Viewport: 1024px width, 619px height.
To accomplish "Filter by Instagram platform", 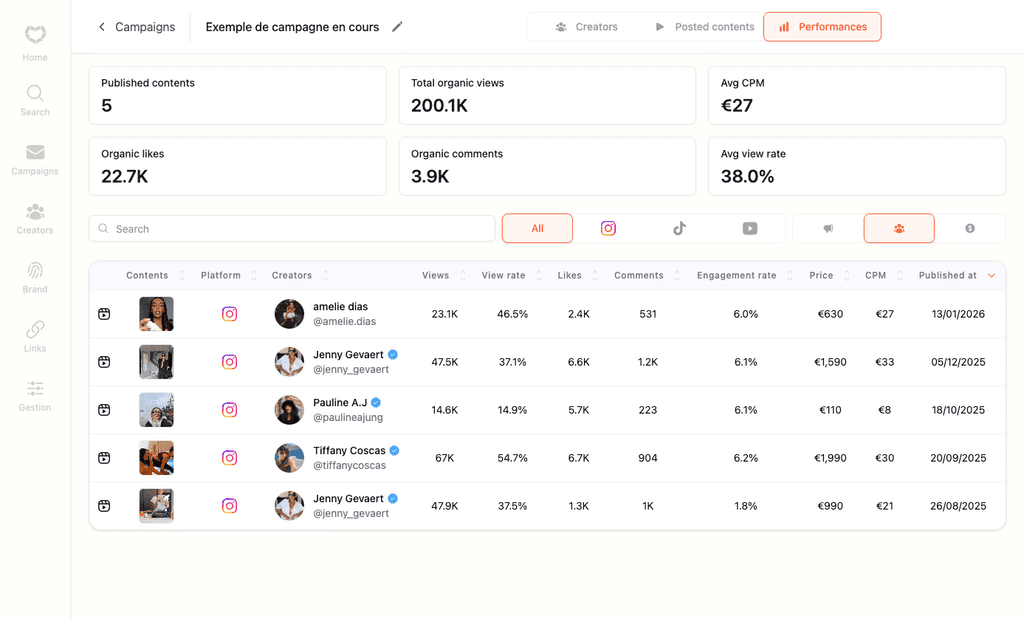I will pos(608,229).
